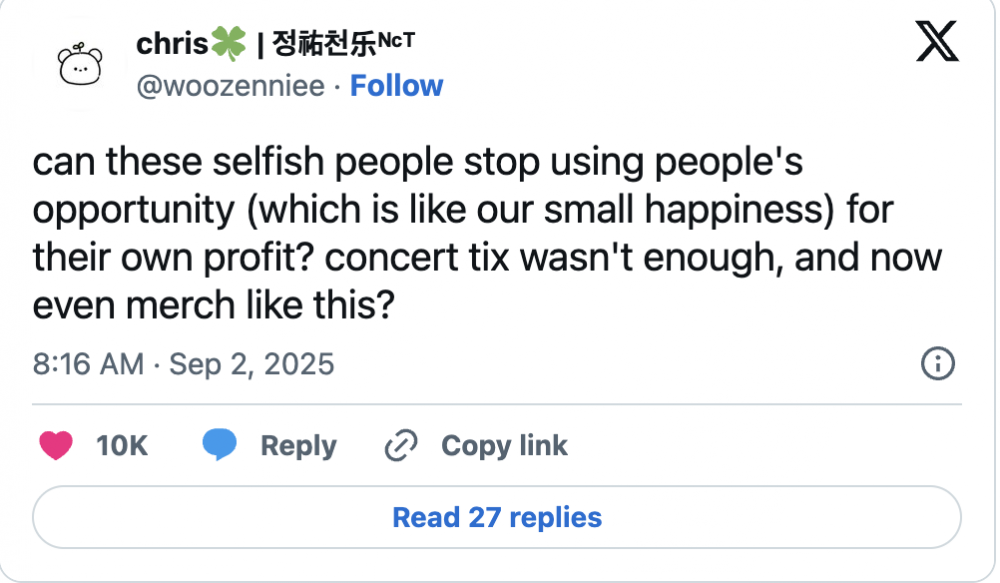Click the NCT superscript in the name
The image size is (1000, 583).
396,40
